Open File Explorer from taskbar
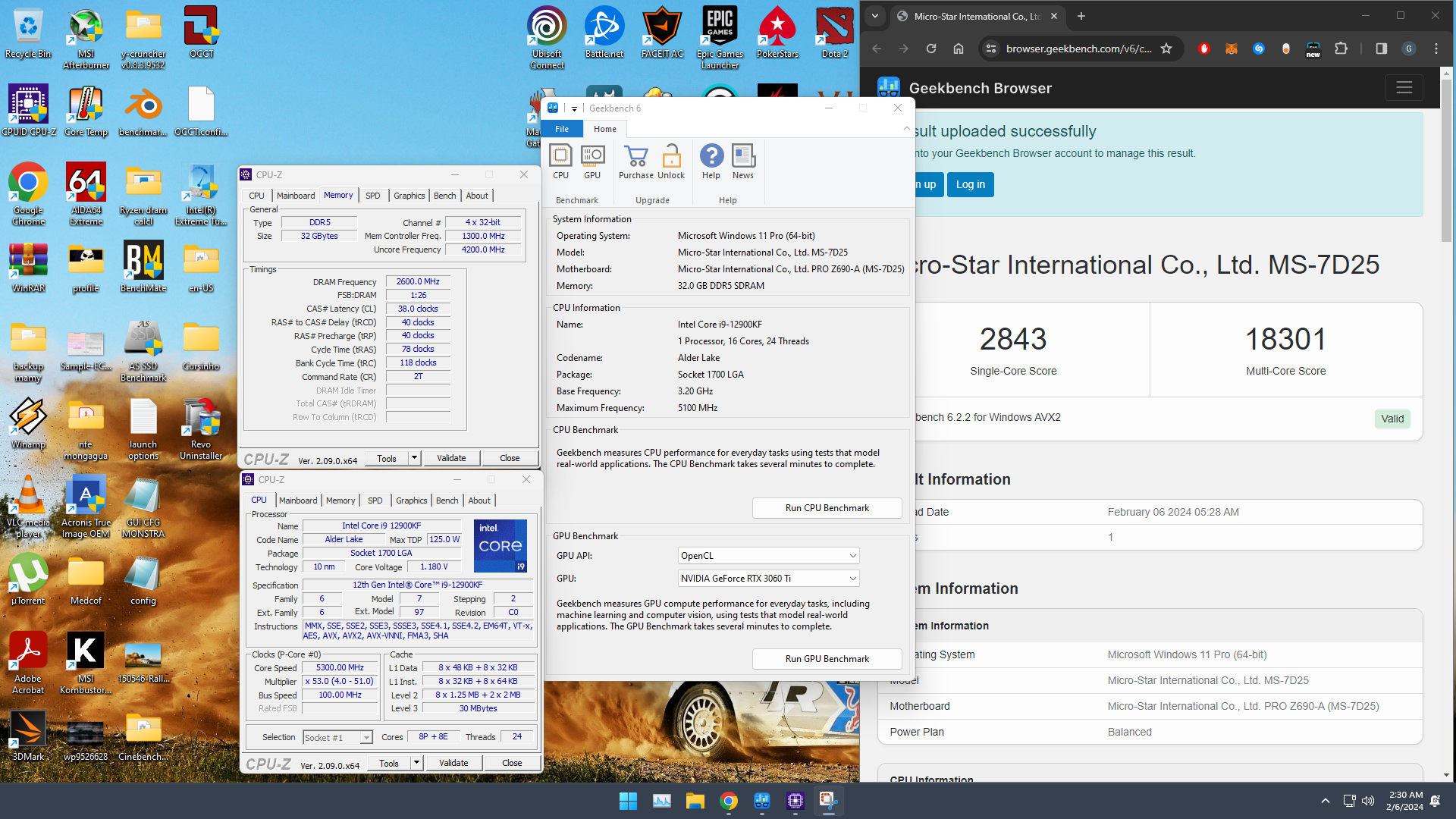Screen dimensions: 1456x819 click(x=695, y=801)
